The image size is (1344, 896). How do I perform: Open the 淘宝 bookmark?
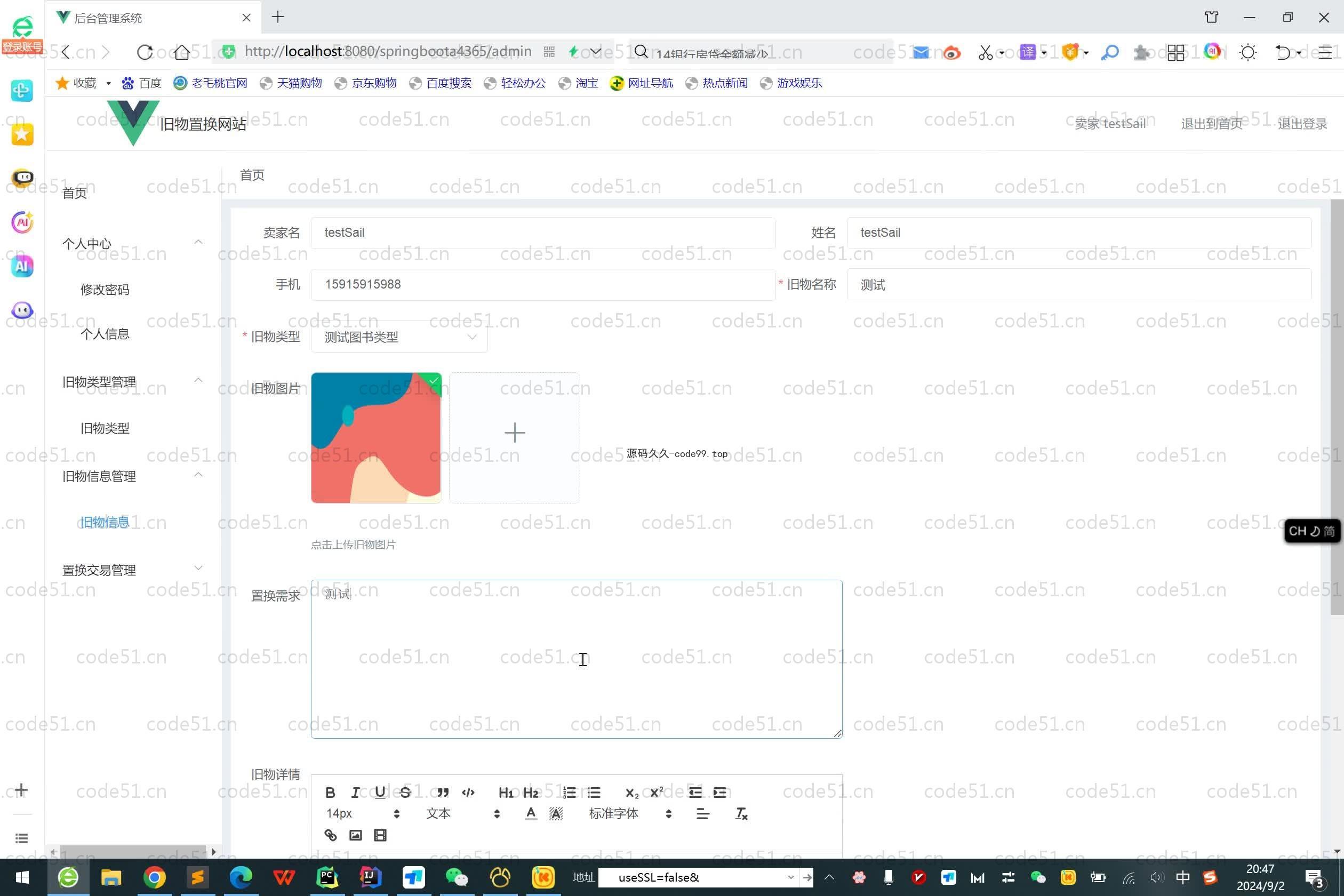(579, 83)
